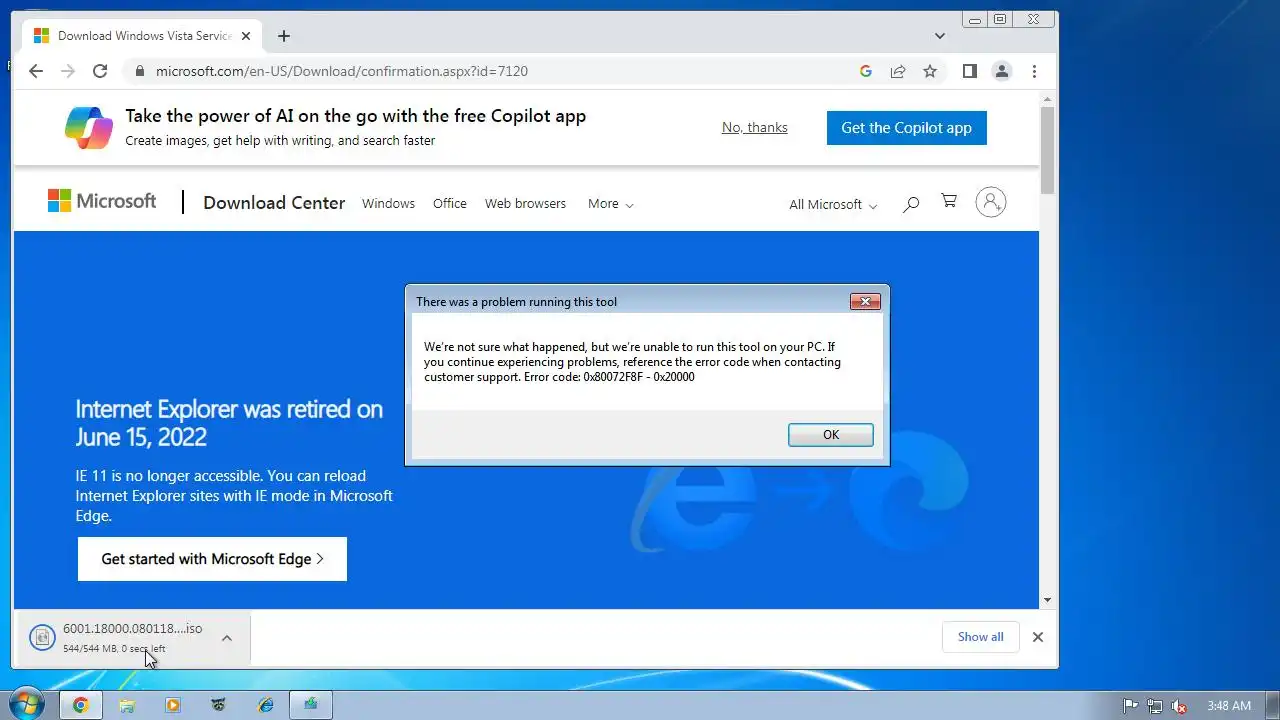Viewport: 1280px width, 720px height.
Task: Dismiss Copilot banner with No, thanks
Action: point(755,127)
